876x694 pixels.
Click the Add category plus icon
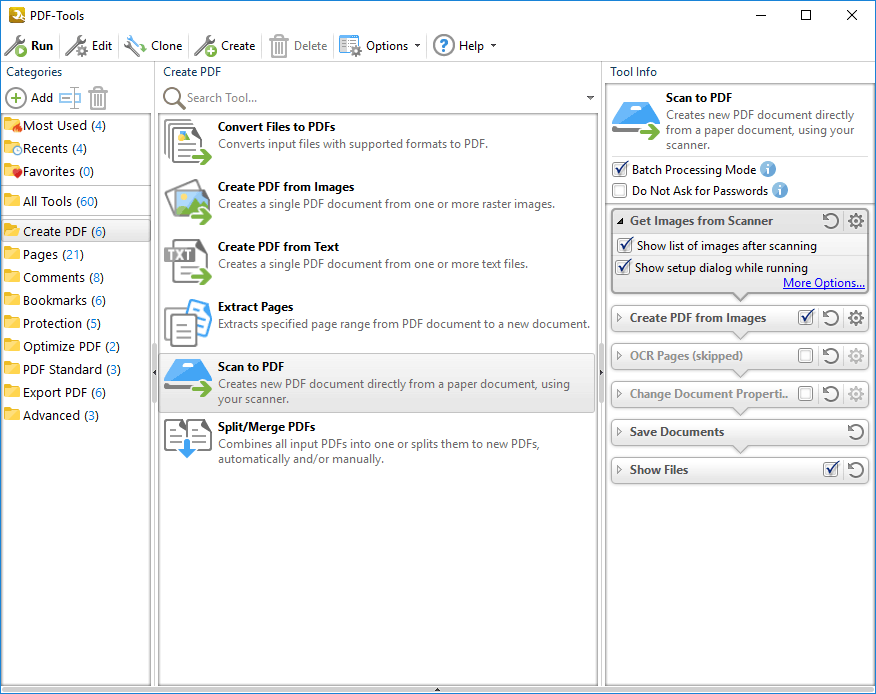click(x=16, y=98)
